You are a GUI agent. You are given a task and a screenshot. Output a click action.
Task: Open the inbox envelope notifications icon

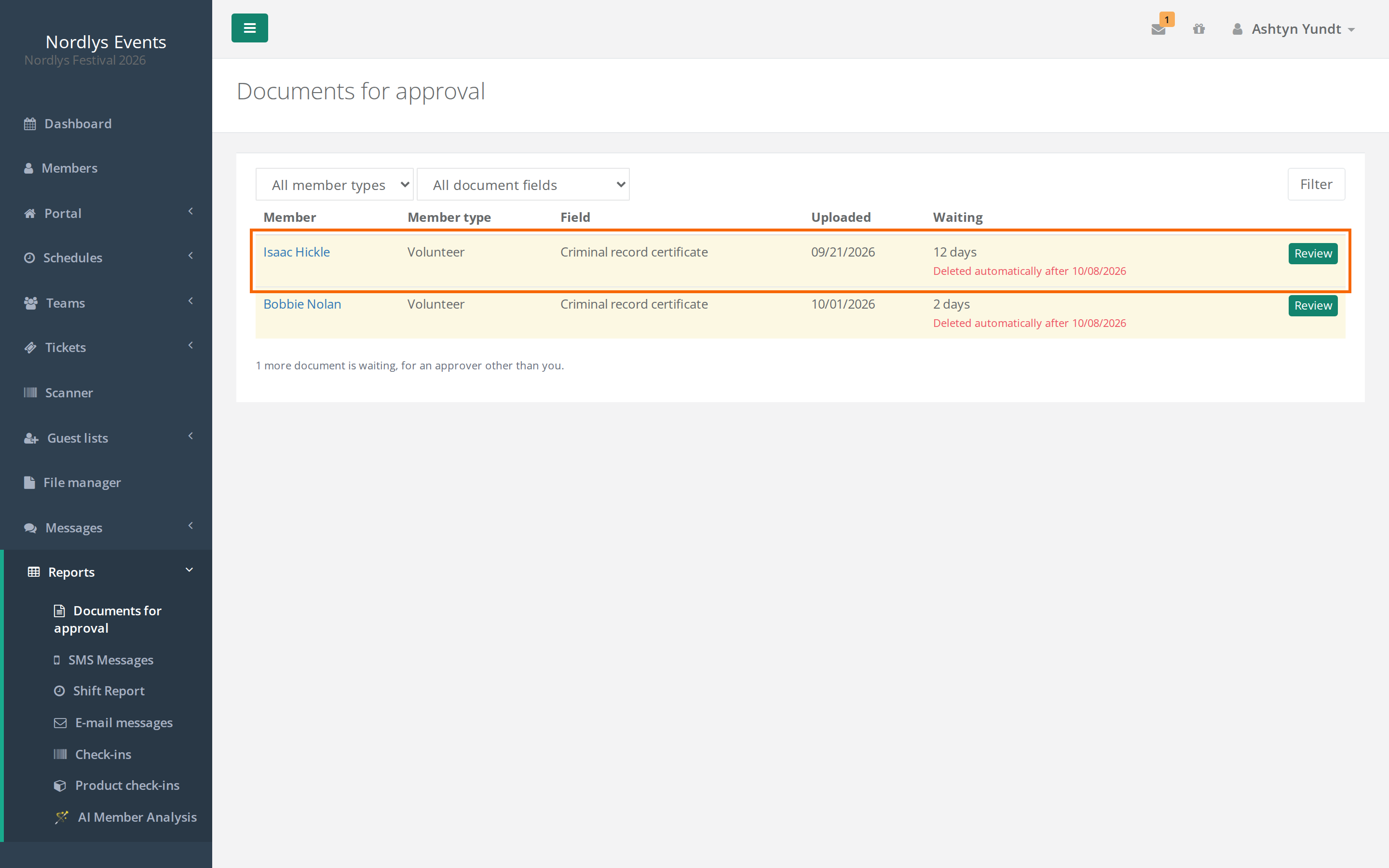(1158, 29)
